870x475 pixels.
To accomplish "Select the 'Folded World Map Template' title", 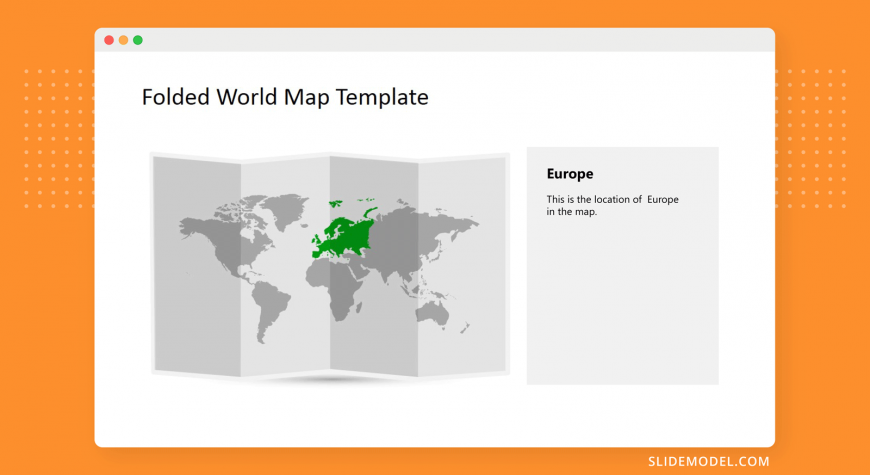I will click(x=285, y=97).
